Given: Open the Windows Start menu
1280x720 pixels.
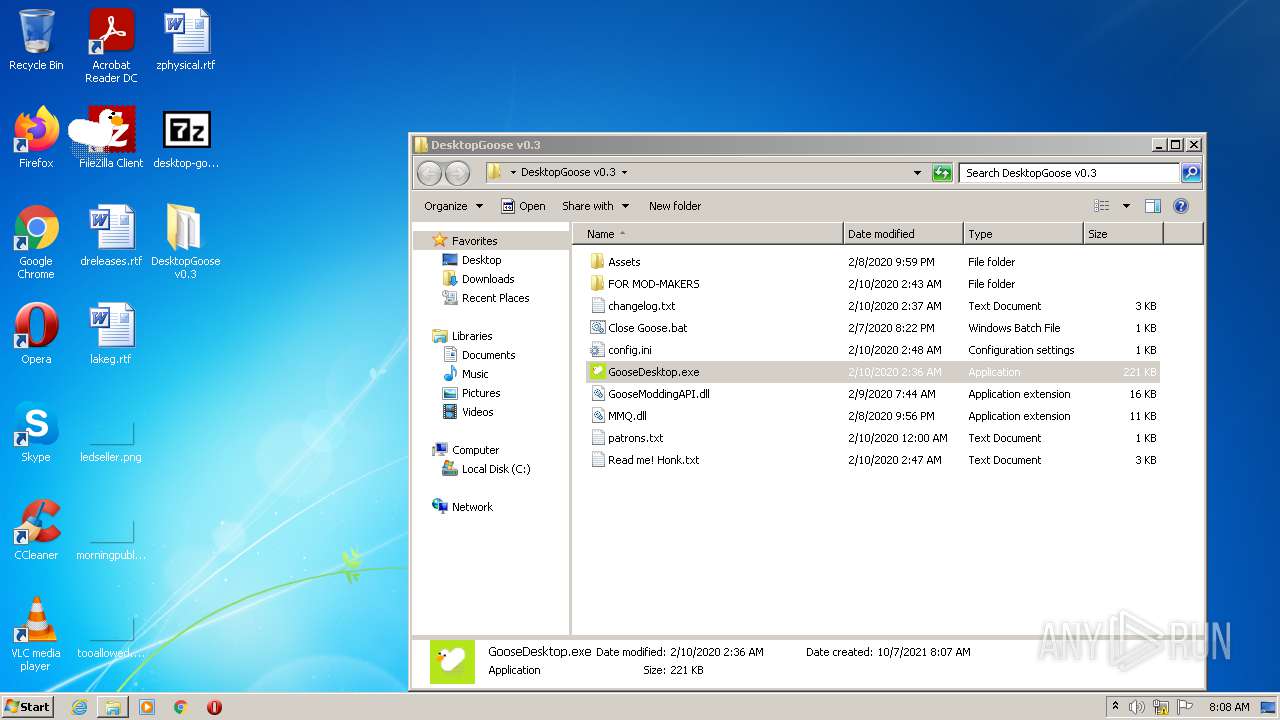Looking at the screenshot, I should (28, 706).
